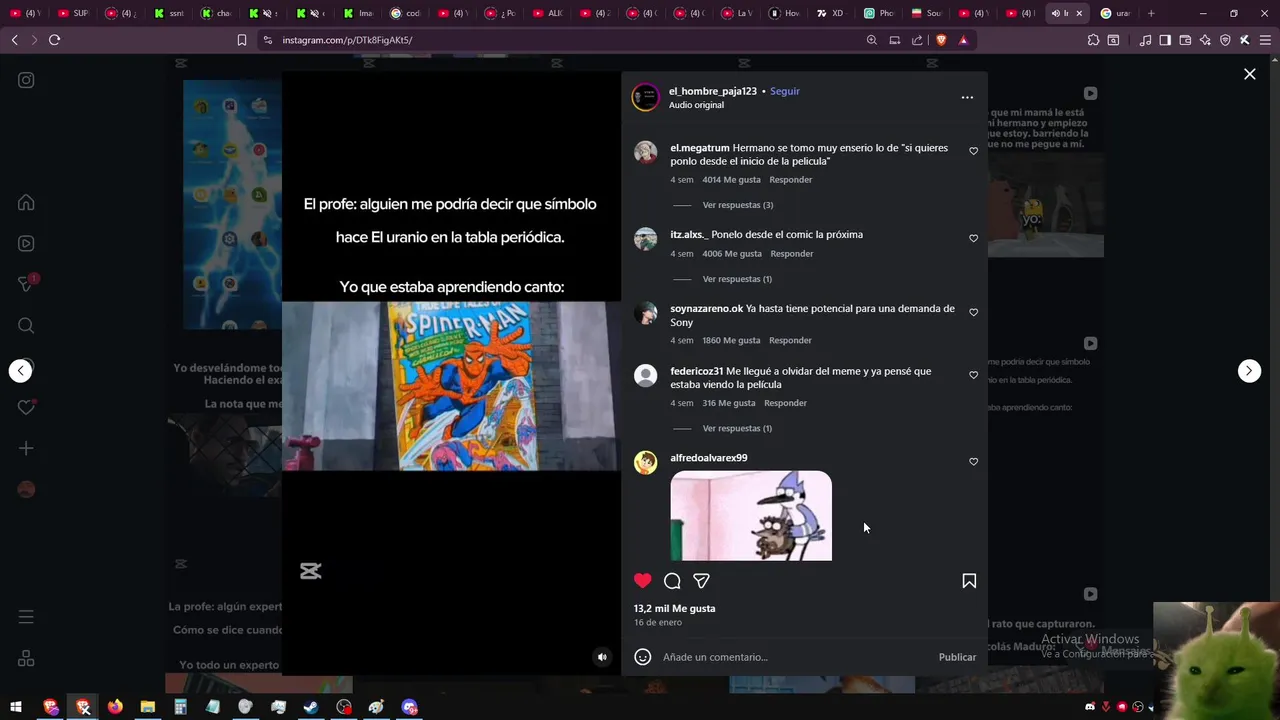Close the post overlay with X
This screenshot has width=1280, height=720.
pos(1249,74)
